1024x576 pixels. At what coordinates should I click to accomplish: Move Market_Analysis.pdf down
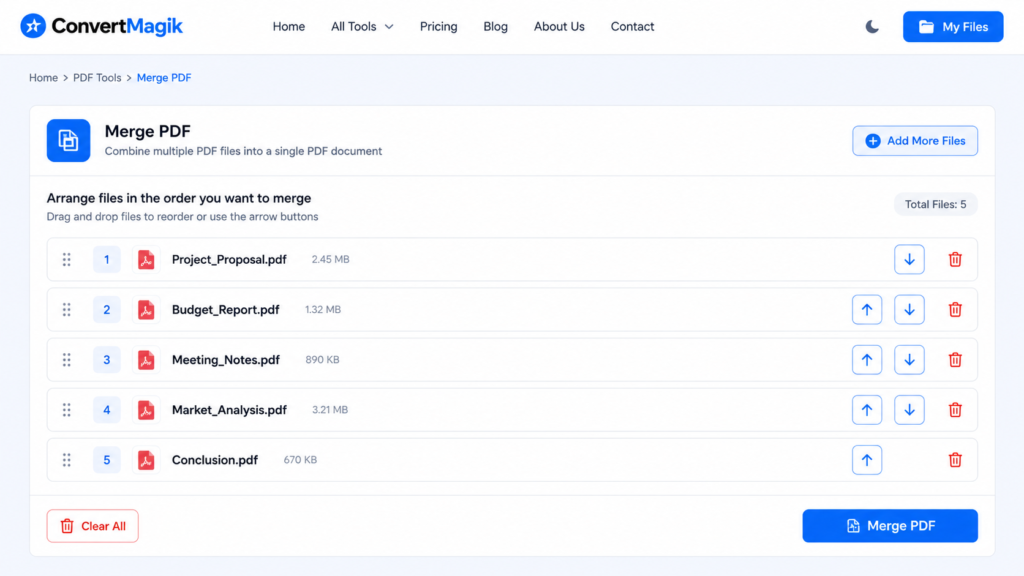click(x=909, y=410)
